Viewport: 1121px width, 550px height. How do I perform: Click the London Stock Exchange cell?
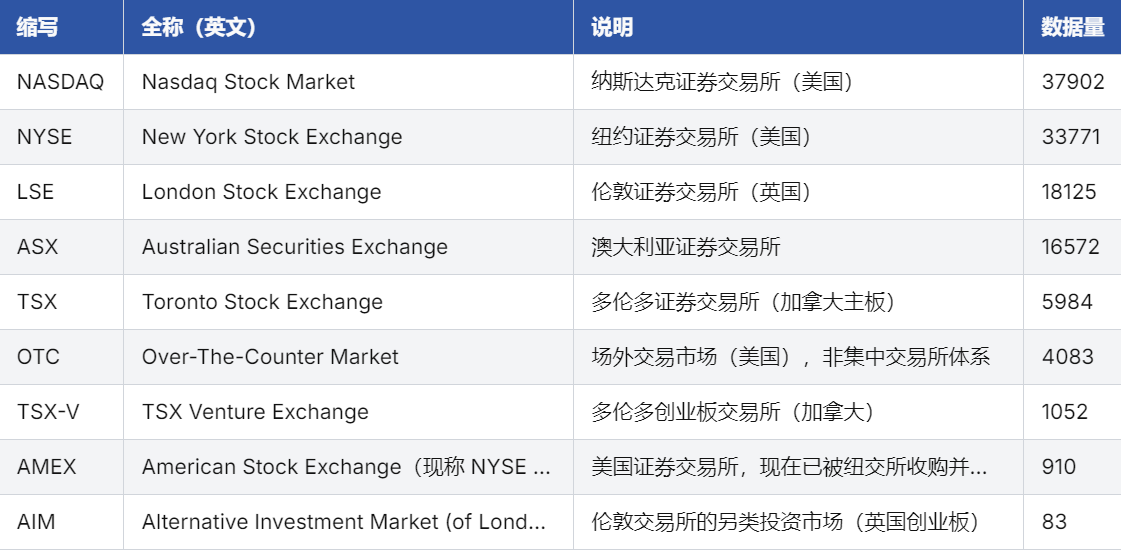[261, 192]
